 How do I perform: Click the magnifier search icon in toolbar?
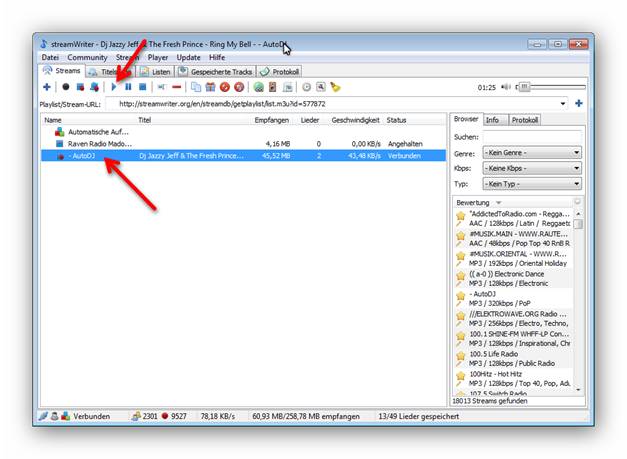(321, 87)
